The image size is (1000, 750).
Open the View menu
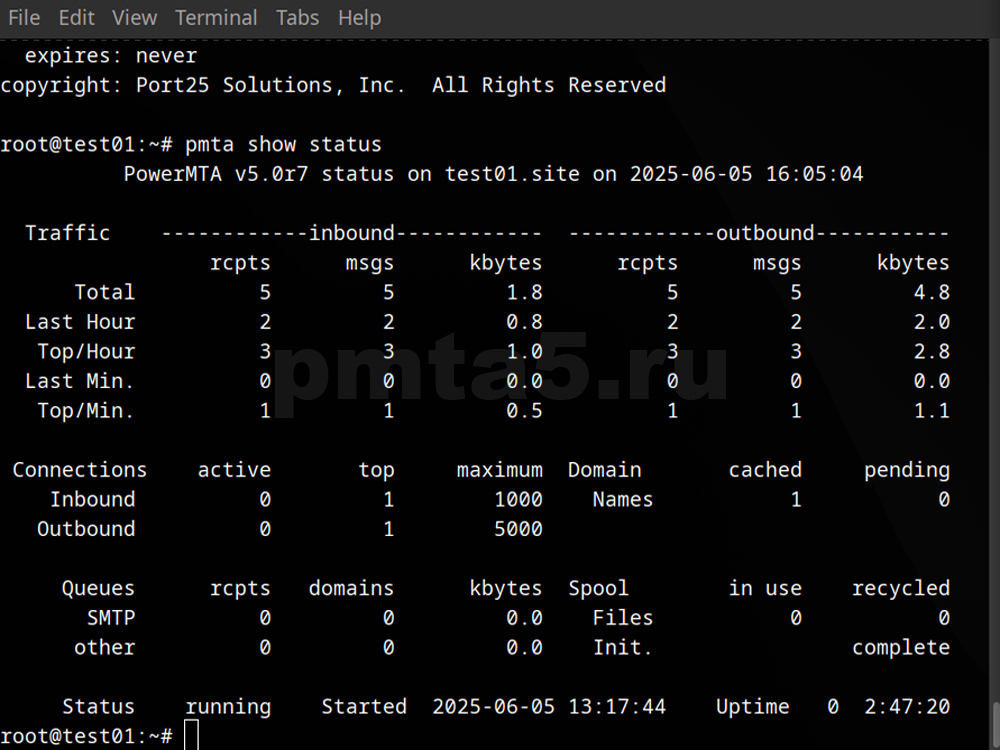click(x=135, y=18)
